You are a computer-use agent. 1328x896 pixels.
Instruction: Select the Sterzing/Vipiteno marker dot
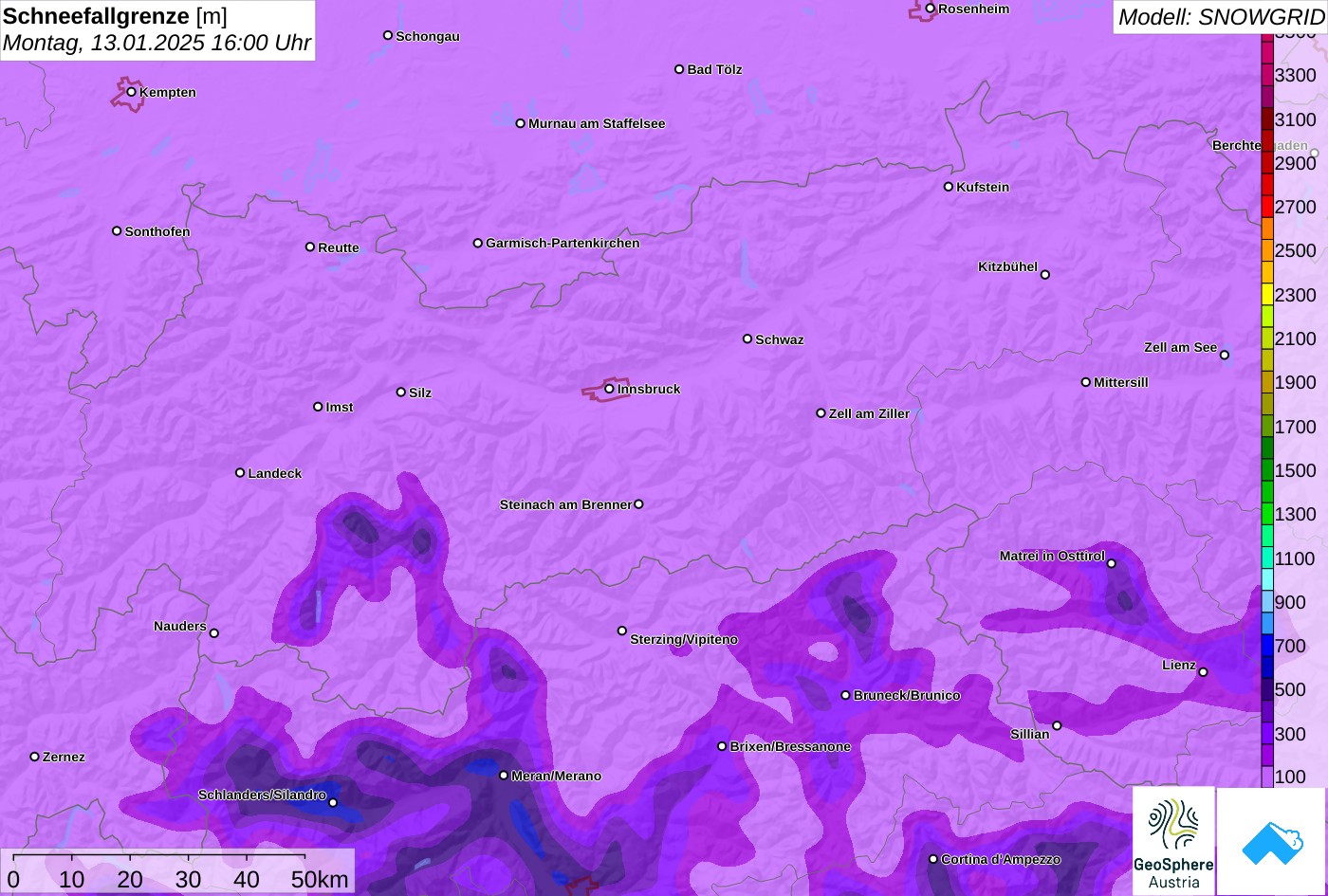(622, 631)
